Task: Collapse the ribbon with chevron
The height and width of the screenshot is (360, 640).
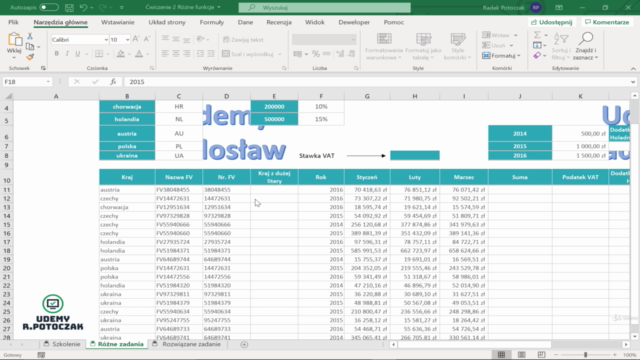Action: click(x=633, y=68)
